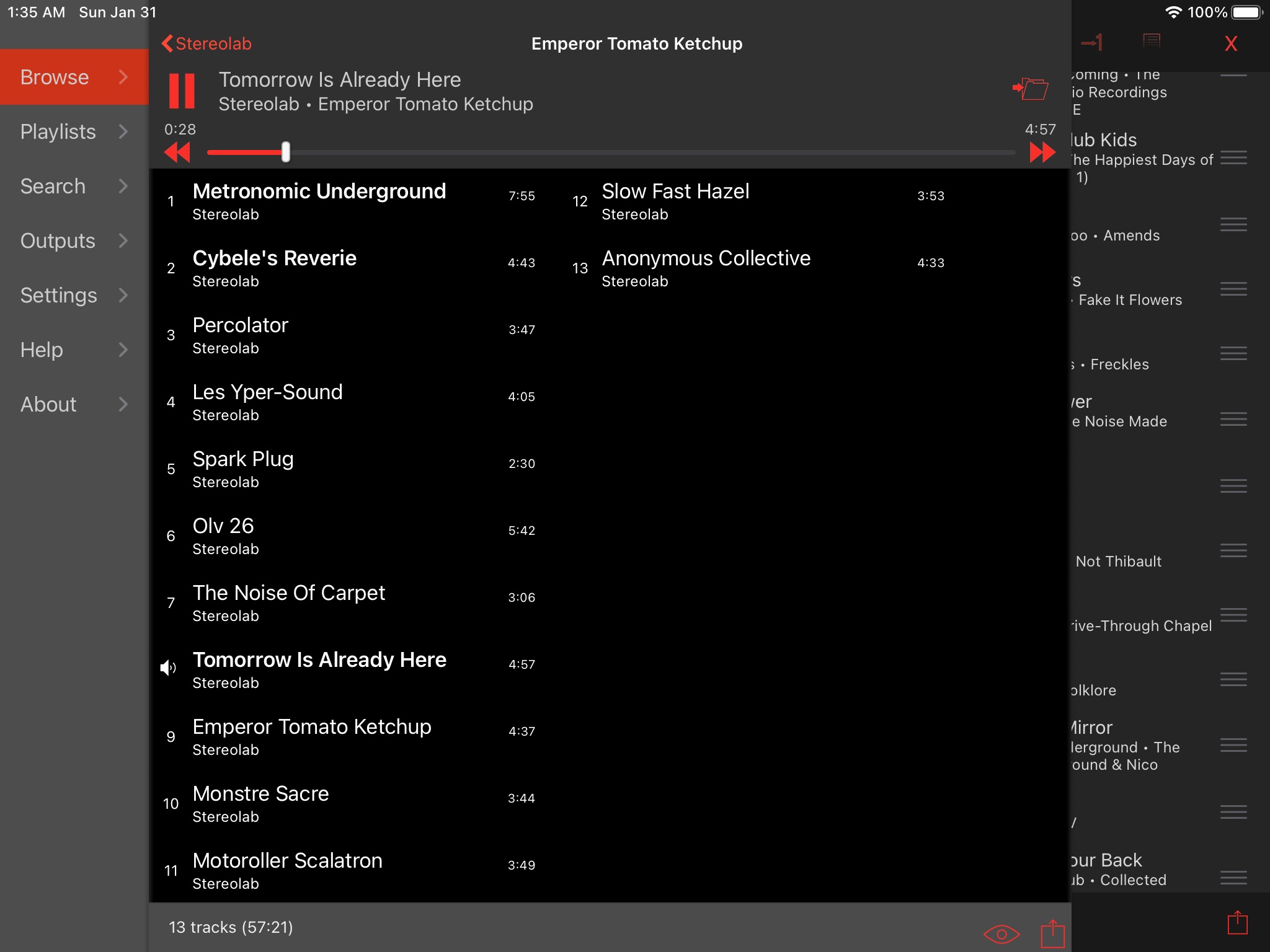Image resolution: width=1270 pixels, height=952 pixels.
Task: Go back to Stereolab artist page
Action: point(206,43)
